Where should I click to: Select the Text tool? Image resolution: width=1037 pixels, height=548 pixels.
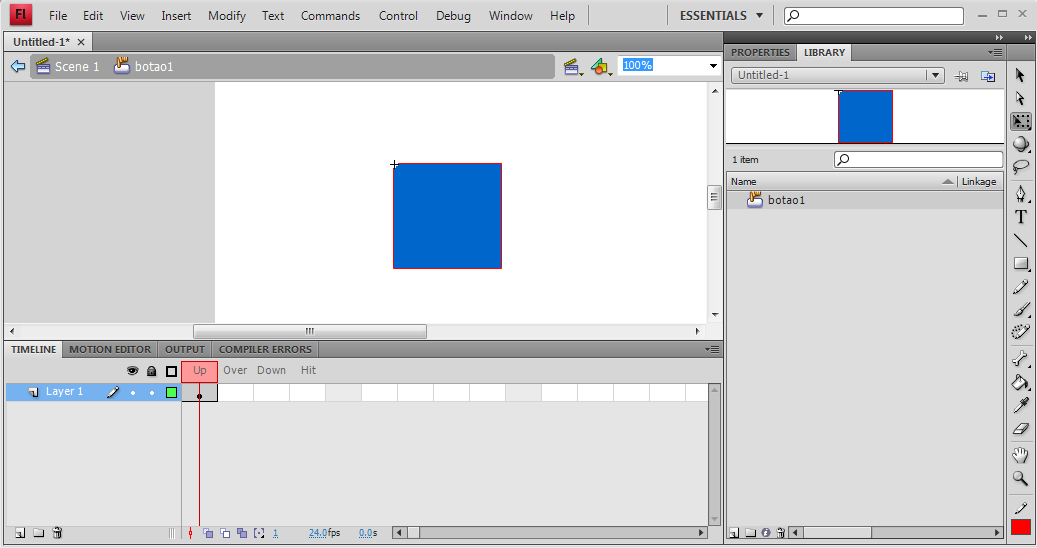coord(1020,217)
